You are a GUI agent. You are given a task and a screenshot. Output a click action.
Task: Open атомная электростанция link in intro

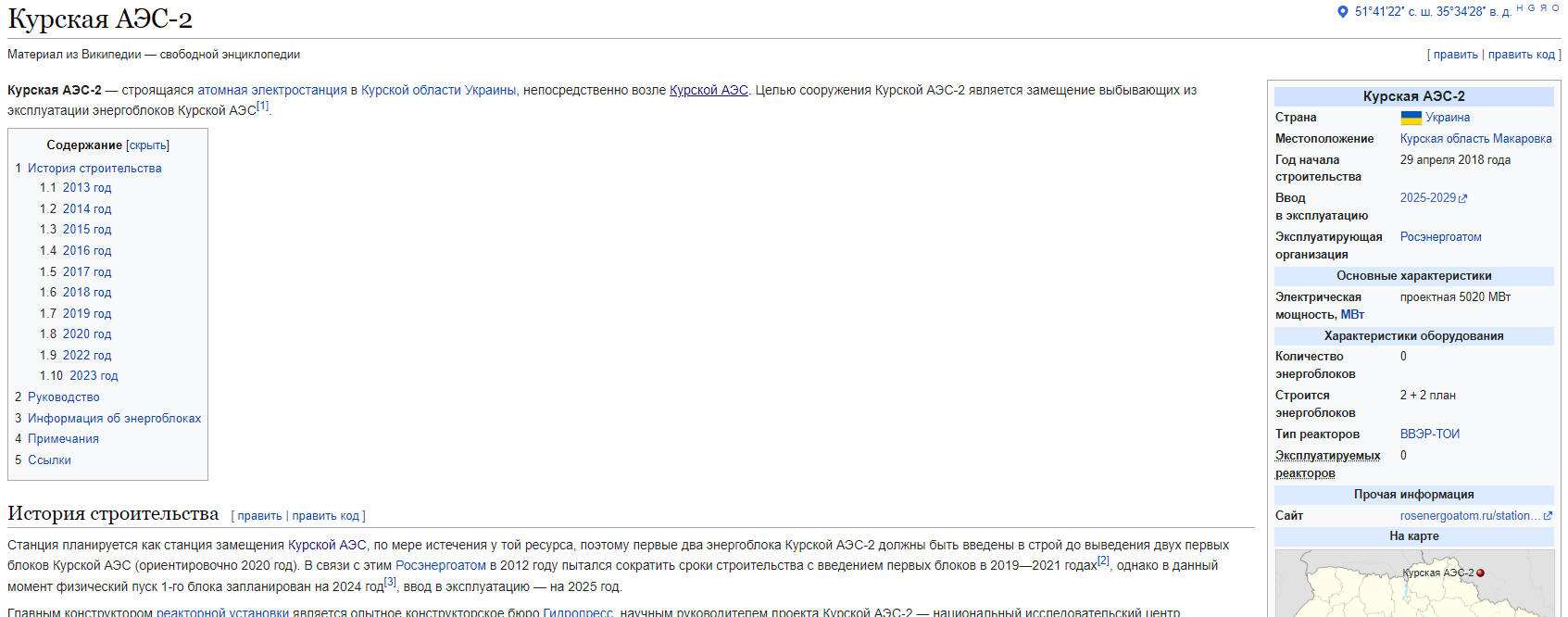click(x=272, y=91)
